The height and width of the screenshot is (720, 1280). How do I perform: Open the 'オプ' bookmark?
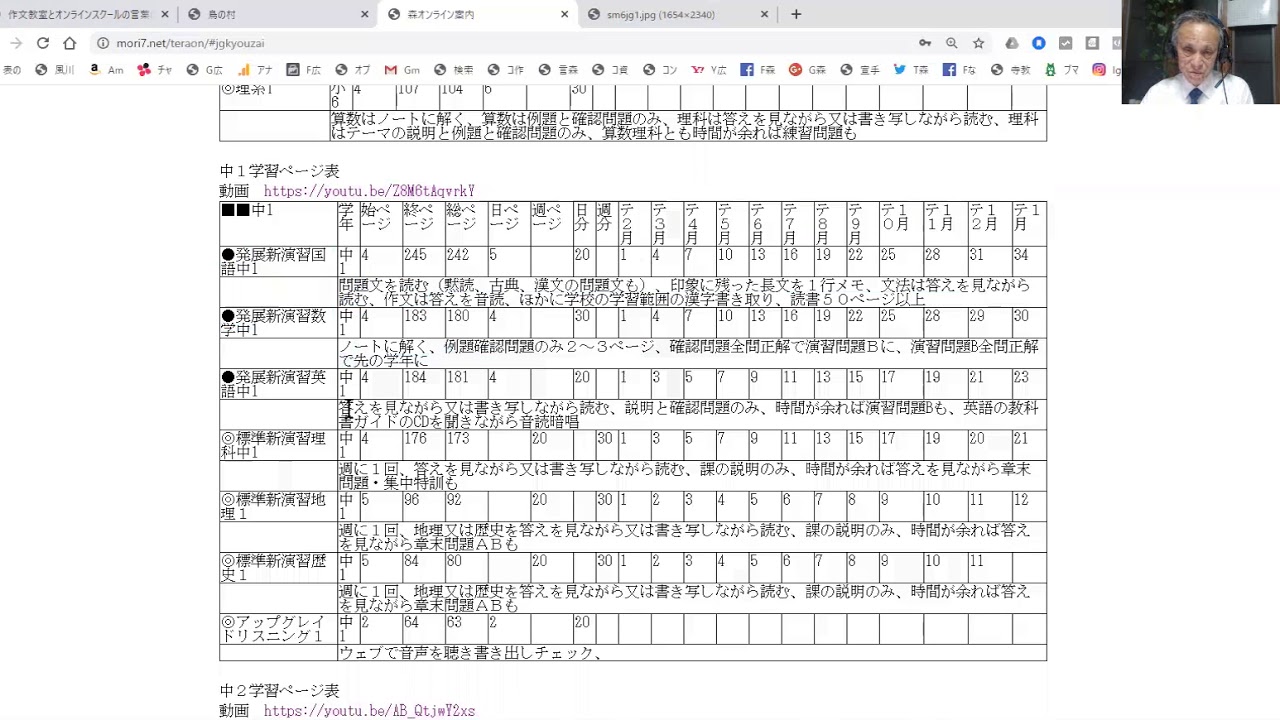coord(353,70)
